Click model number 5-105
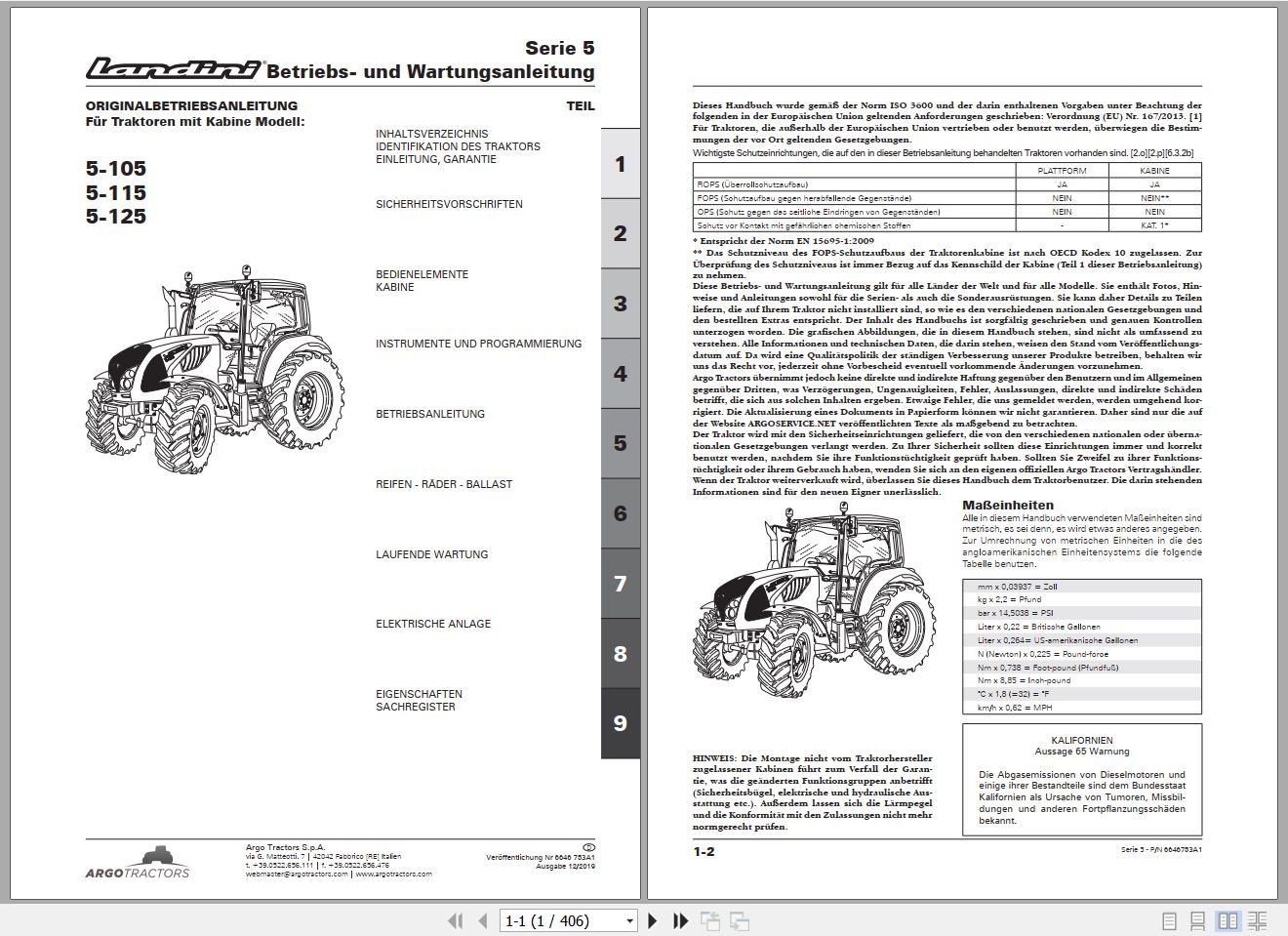Image resolution: width=1288 pixels, height=936 pixels. point(116,169)
